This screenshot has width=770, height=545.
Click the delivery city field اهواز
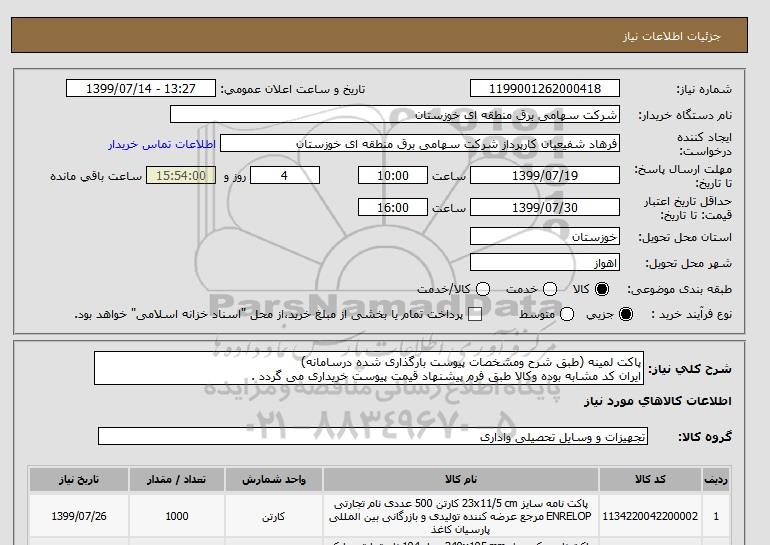(545, 263)
